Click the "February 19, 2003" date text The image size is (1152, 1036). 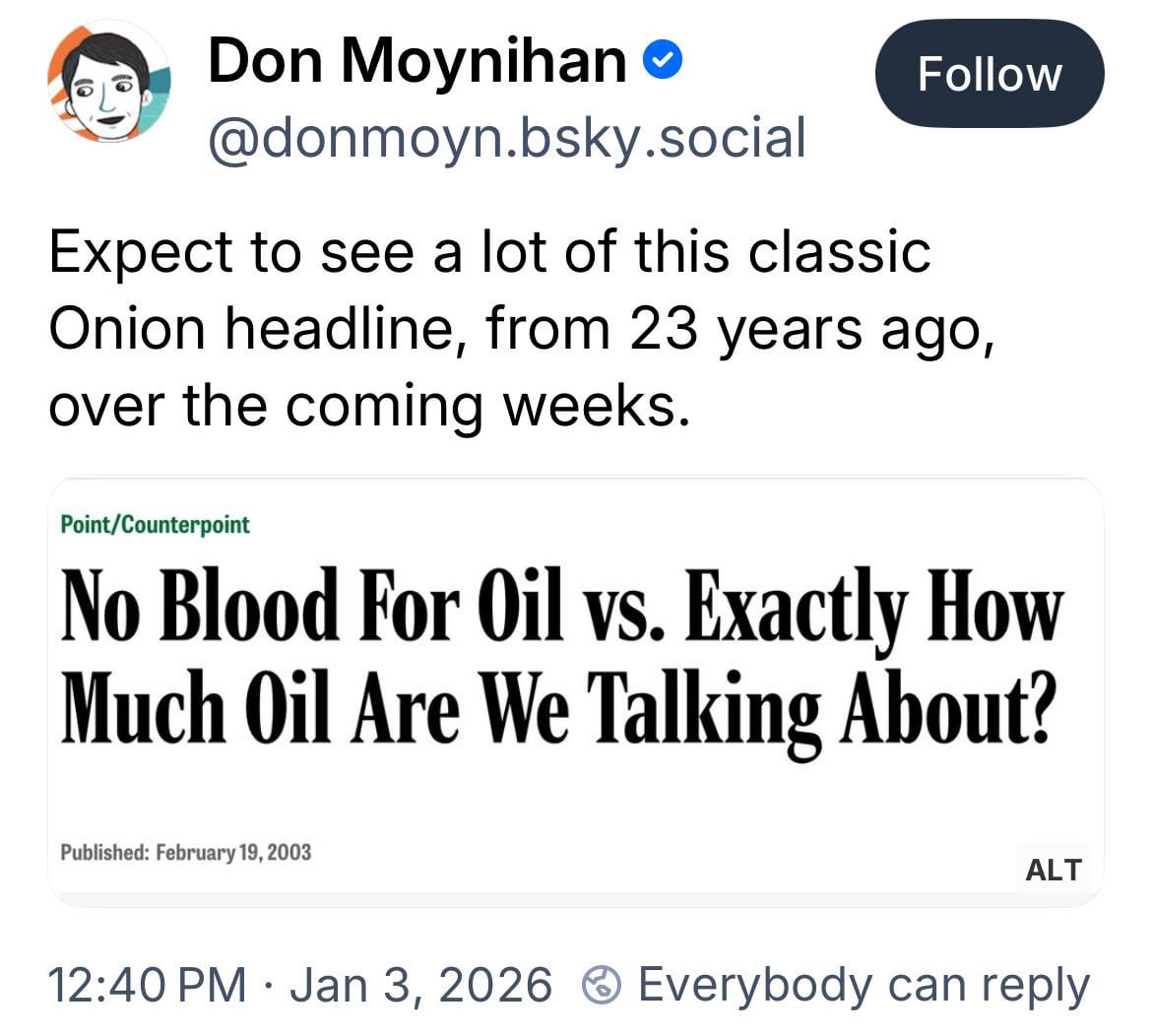pos(233,852)
